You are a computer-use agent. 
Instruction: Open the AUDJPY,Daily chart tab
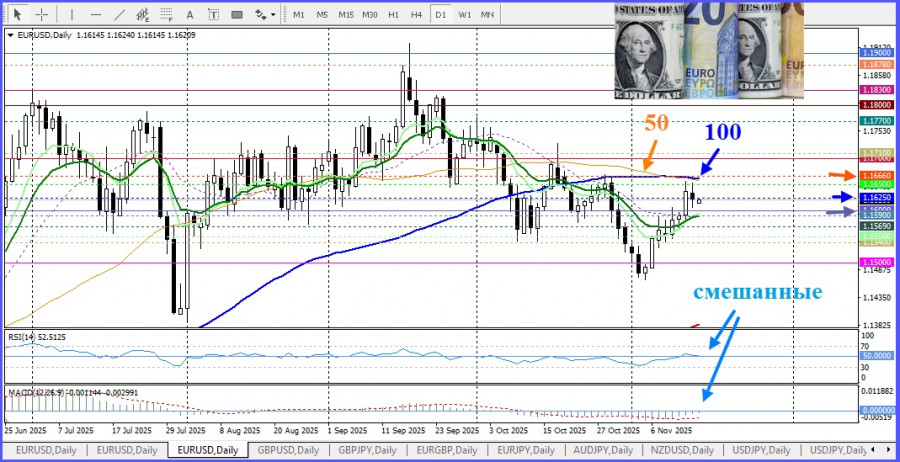604,450
